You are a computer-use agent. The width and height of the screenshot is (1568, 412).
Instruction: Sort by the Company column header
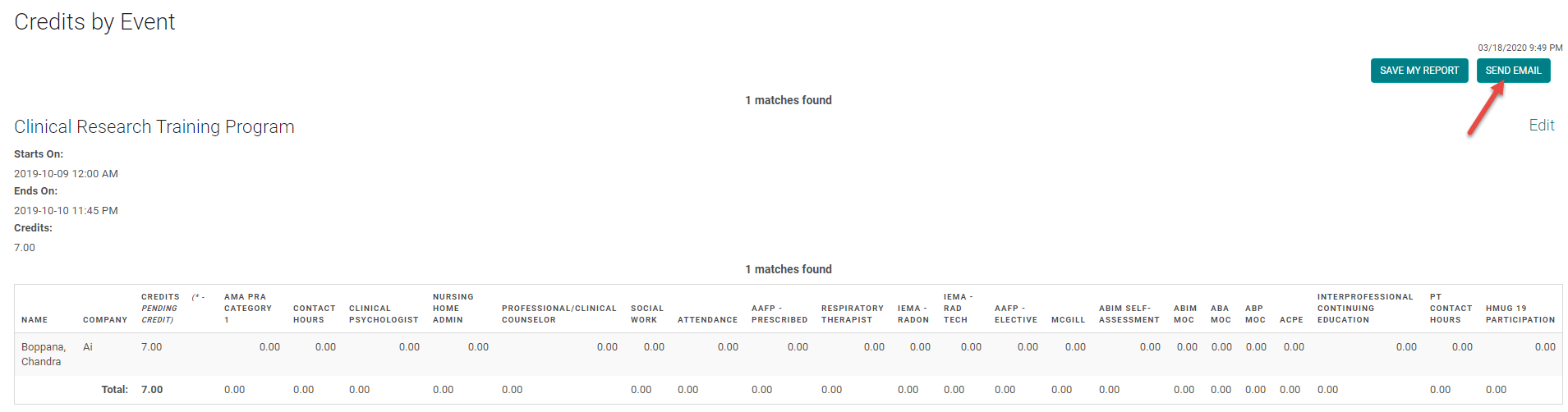tap(105, 320)
